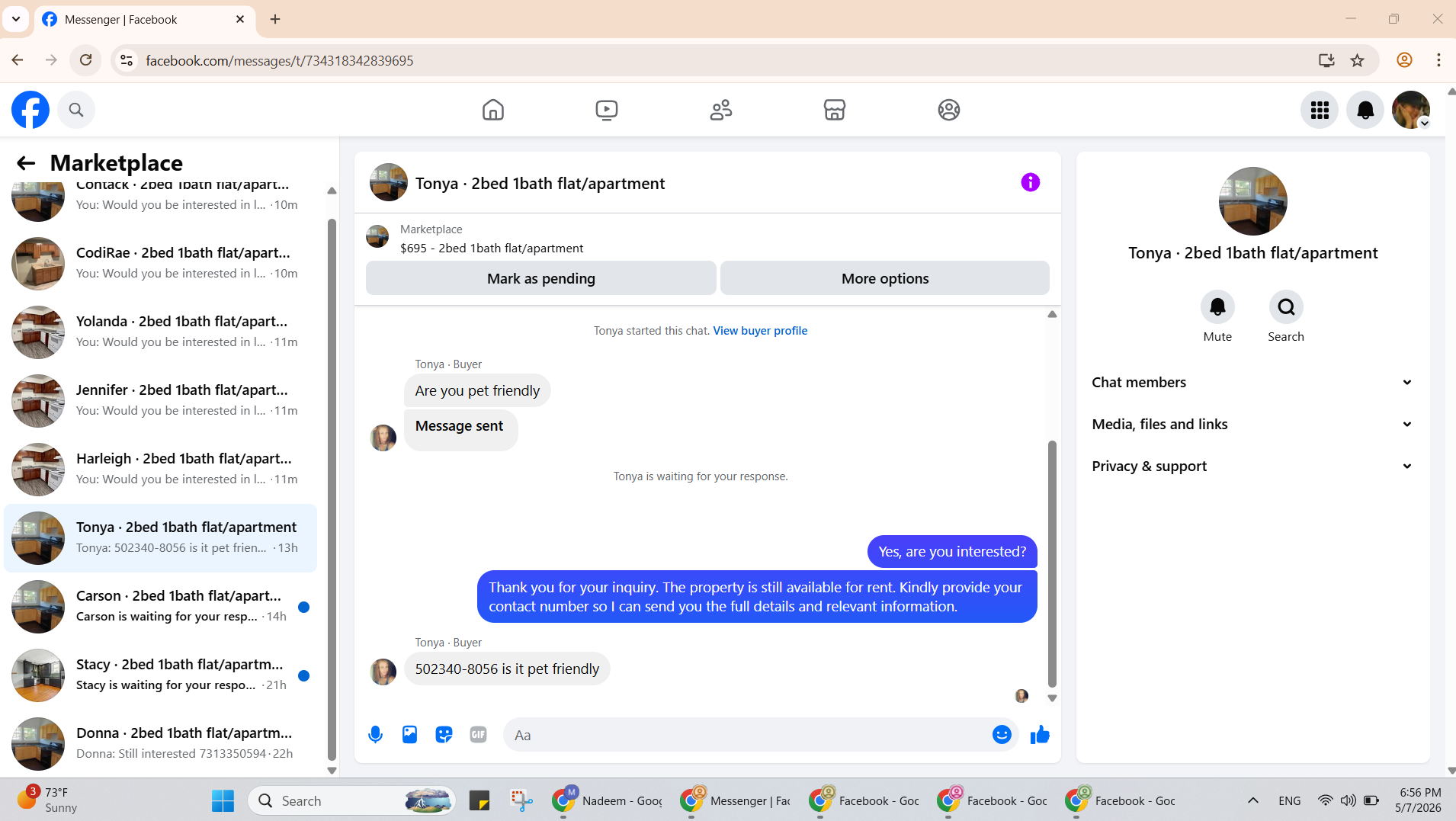Open the sticker picker icon

click(444, 735)
